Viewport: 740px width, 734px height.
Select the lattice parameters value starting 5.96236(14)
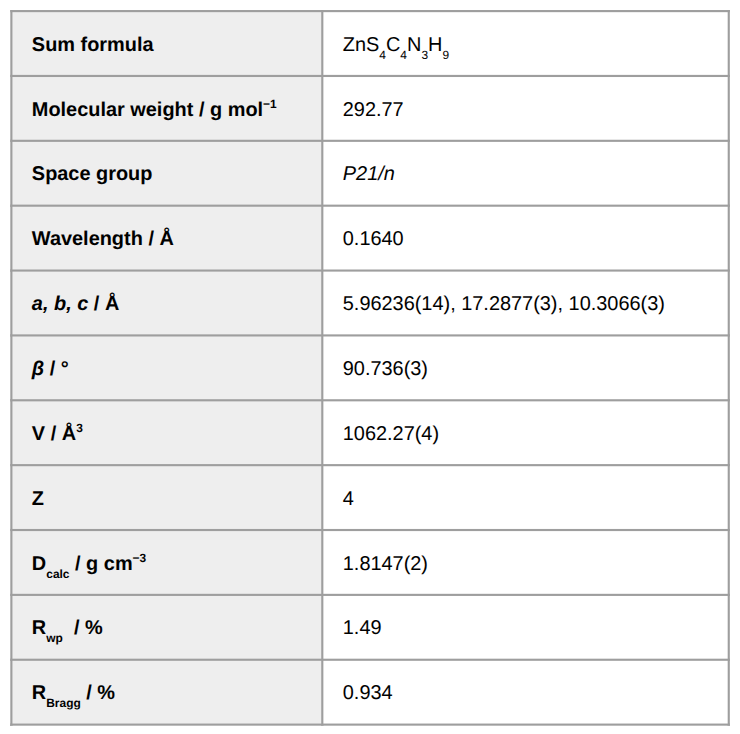pos(503,303)
